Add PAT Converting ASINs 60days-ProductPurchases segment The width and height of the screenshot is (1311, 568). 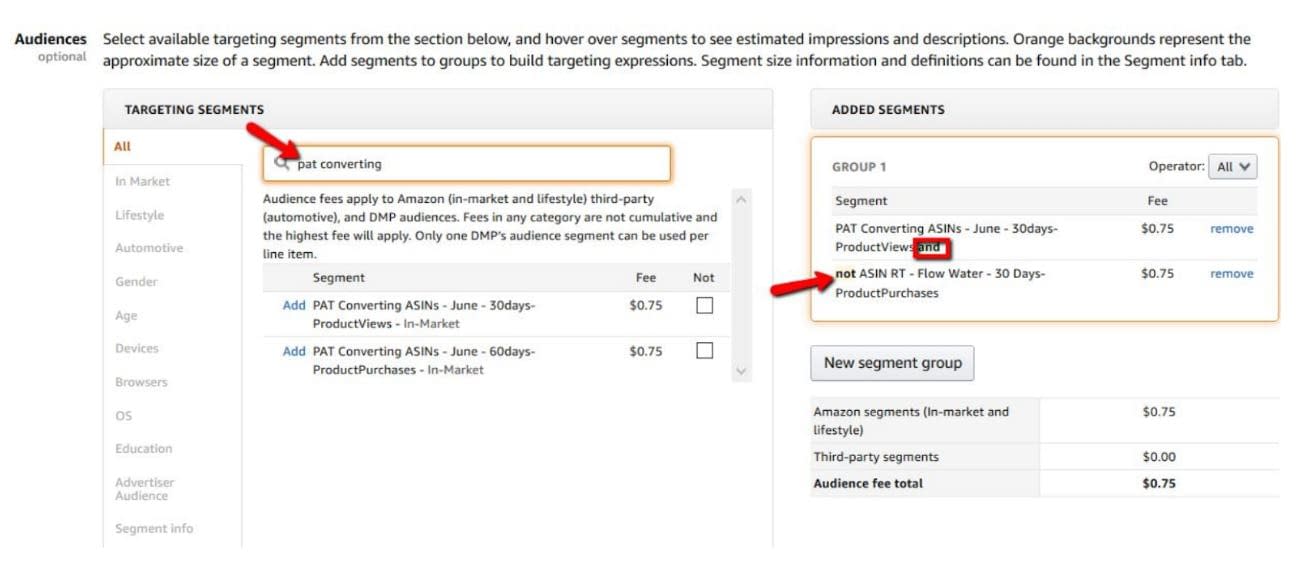pos(294,351)
